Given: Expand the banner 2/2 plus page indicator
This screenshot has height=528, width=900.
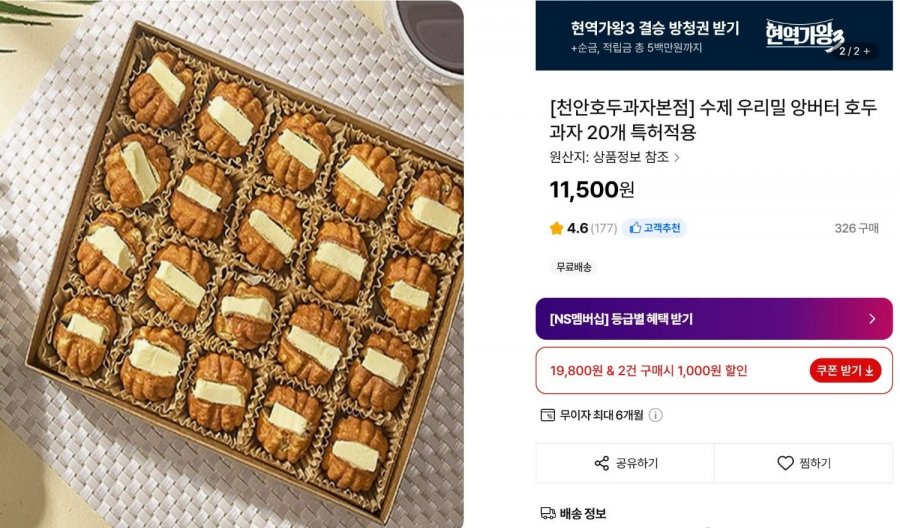Looking at the screenshot, I should click(855, 50).
